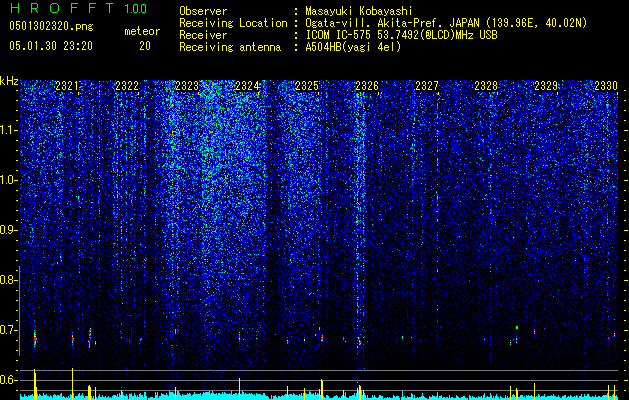Click the Ogata-vill. Akita-Pref. JAPAN location text

(446, 23)
